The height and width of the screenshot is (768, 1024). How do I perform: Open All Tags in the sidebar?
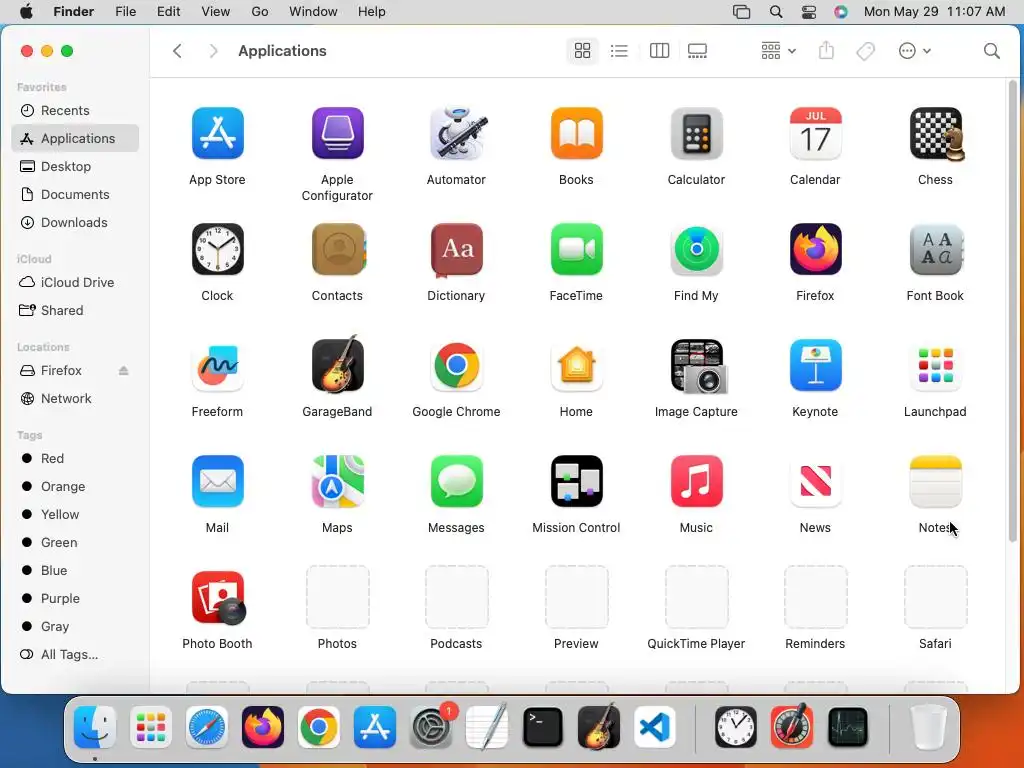click(x=75, y=654)
